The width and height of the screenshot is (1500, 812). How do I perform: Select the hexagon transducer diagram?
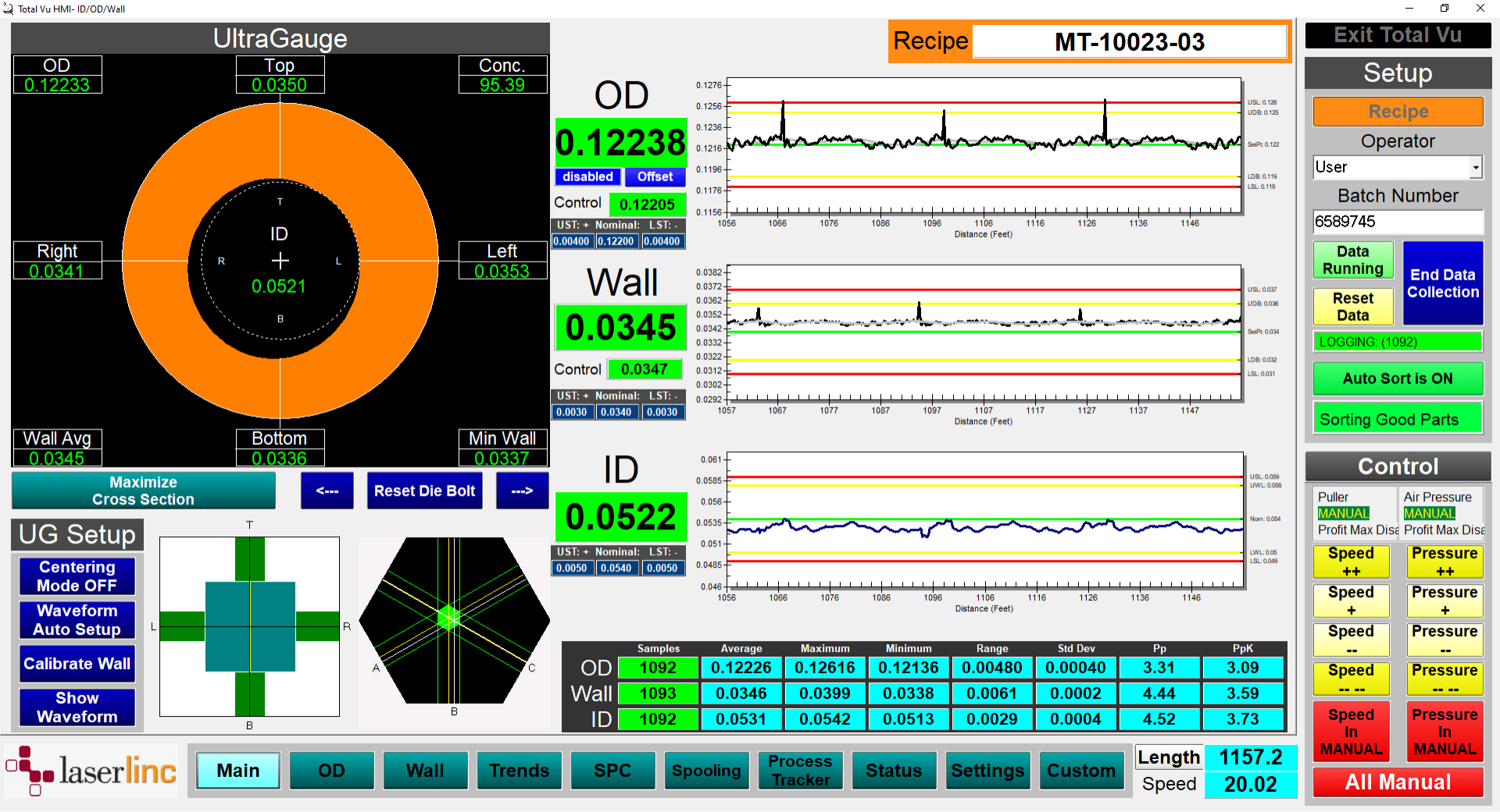(453, 621)
